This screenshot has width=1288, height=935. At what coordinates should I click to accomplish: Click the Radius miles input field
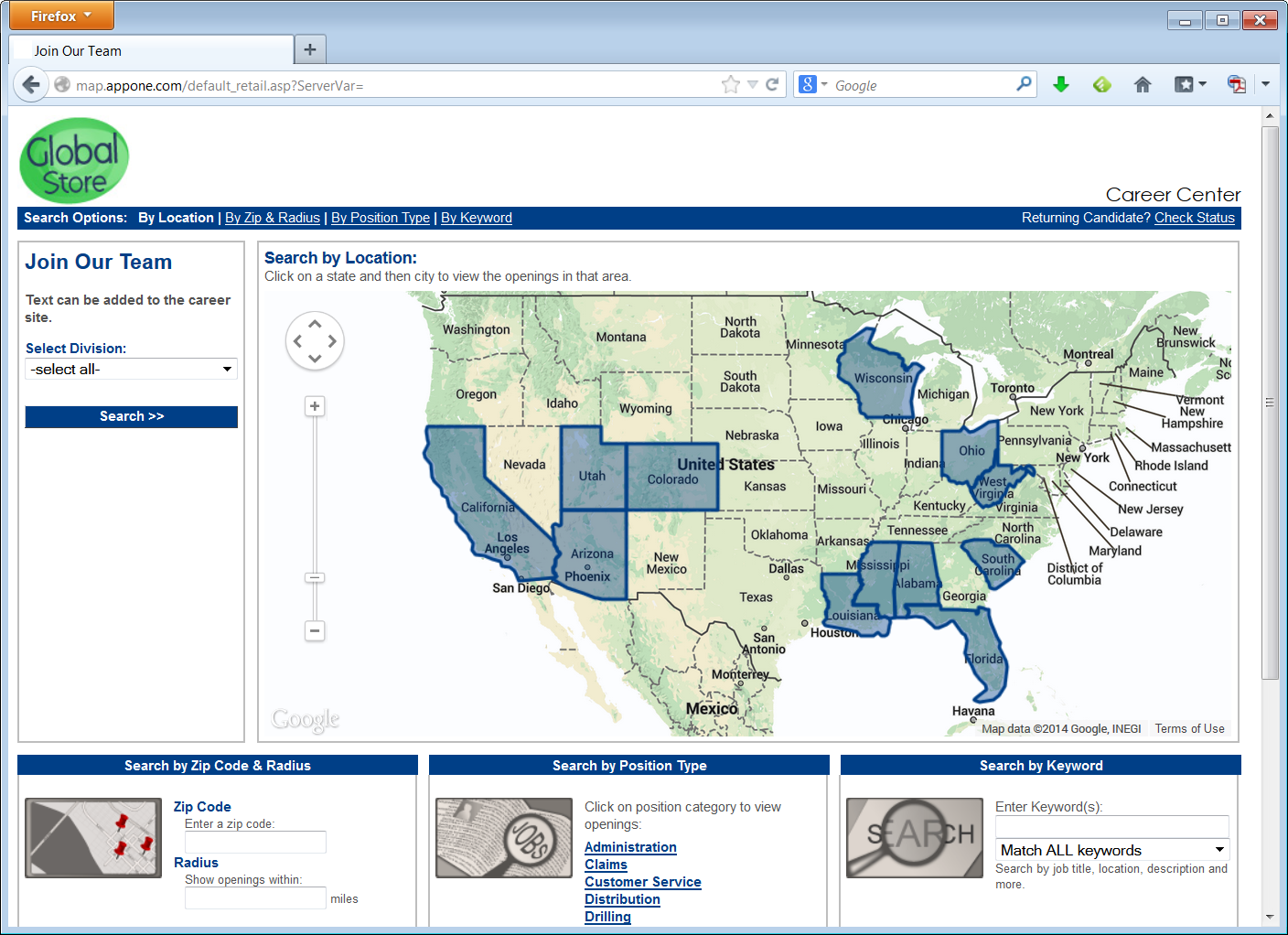pyautogui.click(x=255, y=898)
